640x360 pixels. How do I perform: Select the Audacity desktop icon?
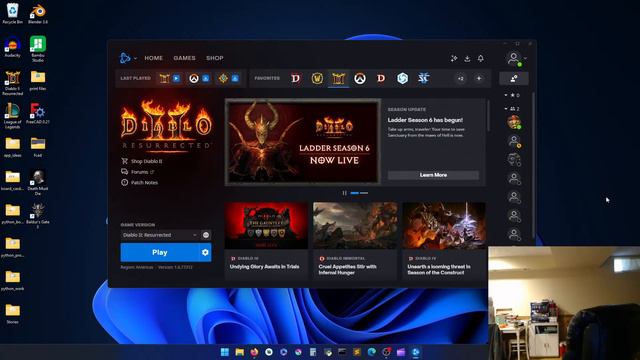click(12, 47)
